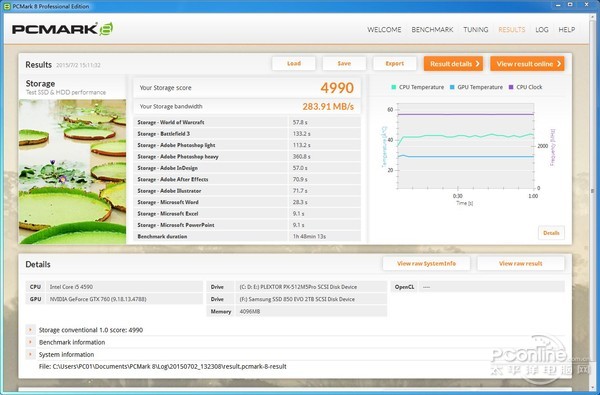Open Result details
600x395 pixels.
click(x=453, y=64)
